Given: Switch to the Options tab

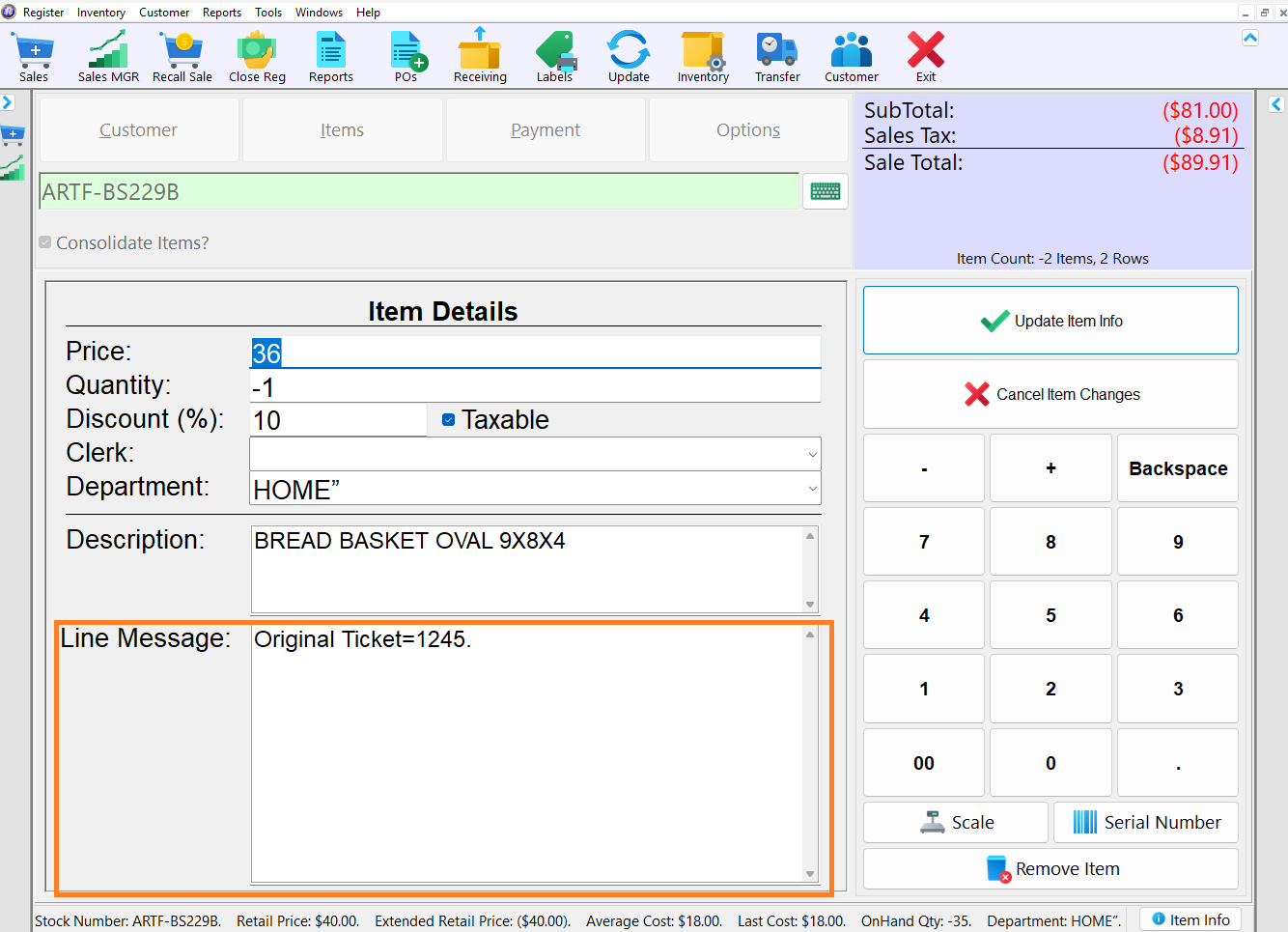Looking at the screenshot, I should pos(748,129).
